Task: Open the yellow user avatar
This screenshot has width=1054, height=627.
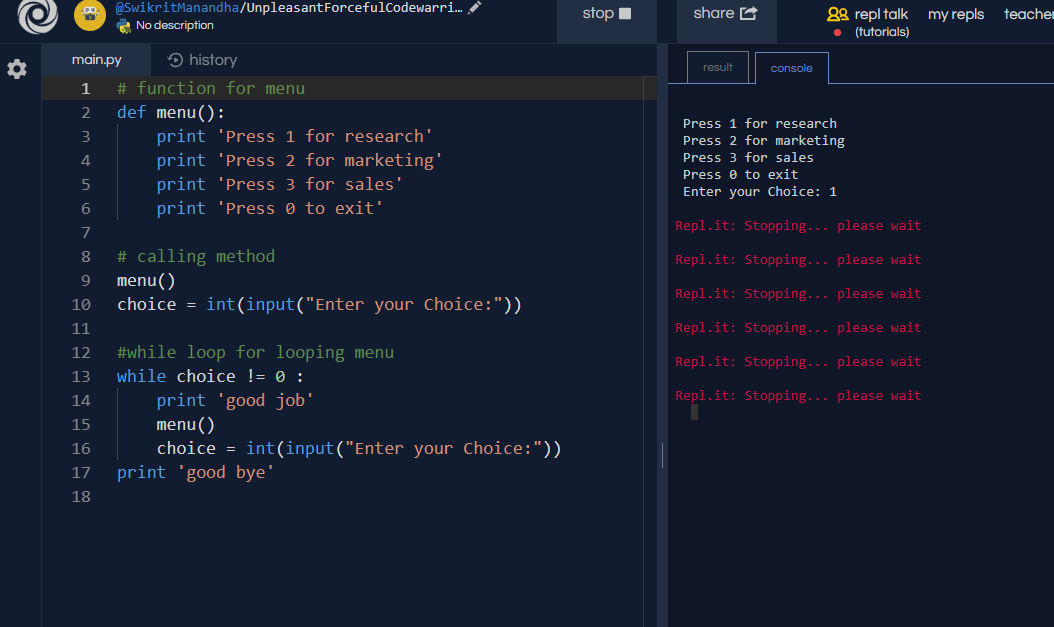Action: tap(90, 15)
